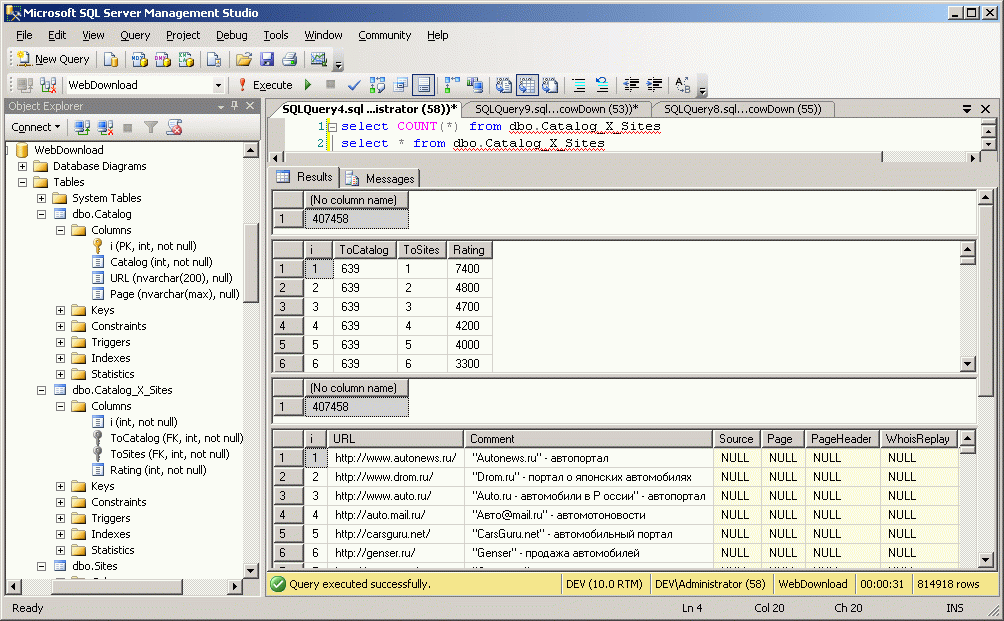This screenshot has width=1004, height=621.
Task: Collapse the dbo.Catalog table node
Action: pyautogui.click(x=42, y=214)
